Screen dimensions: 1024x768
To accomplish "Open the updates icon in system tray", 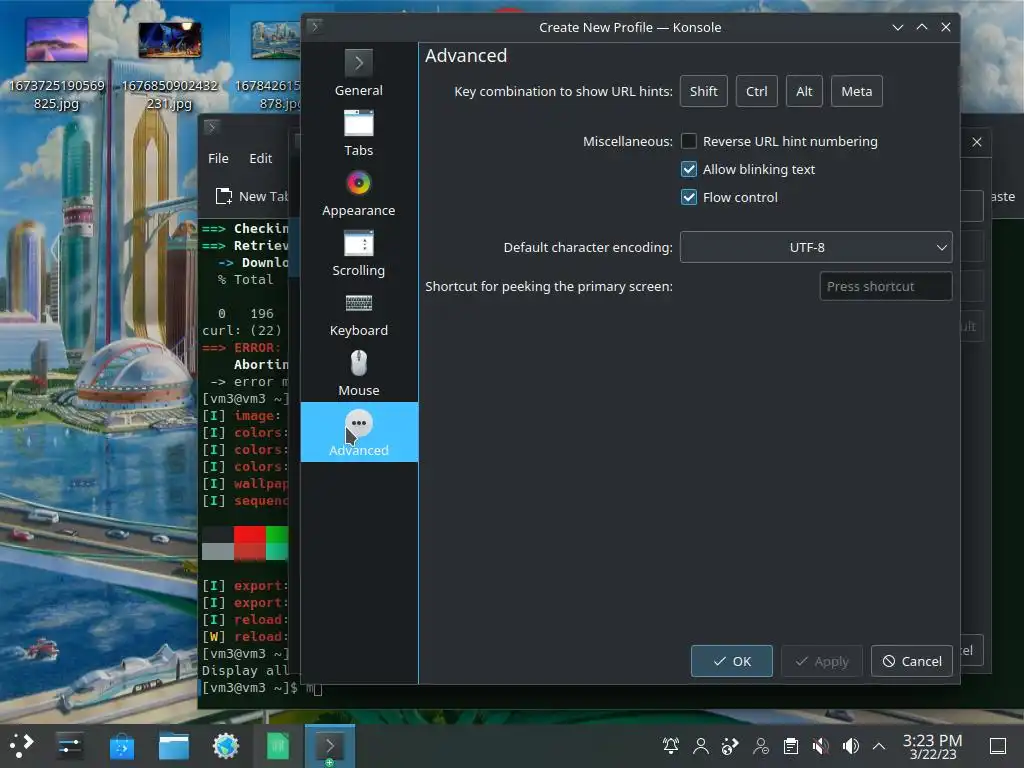I will (730, 746).
